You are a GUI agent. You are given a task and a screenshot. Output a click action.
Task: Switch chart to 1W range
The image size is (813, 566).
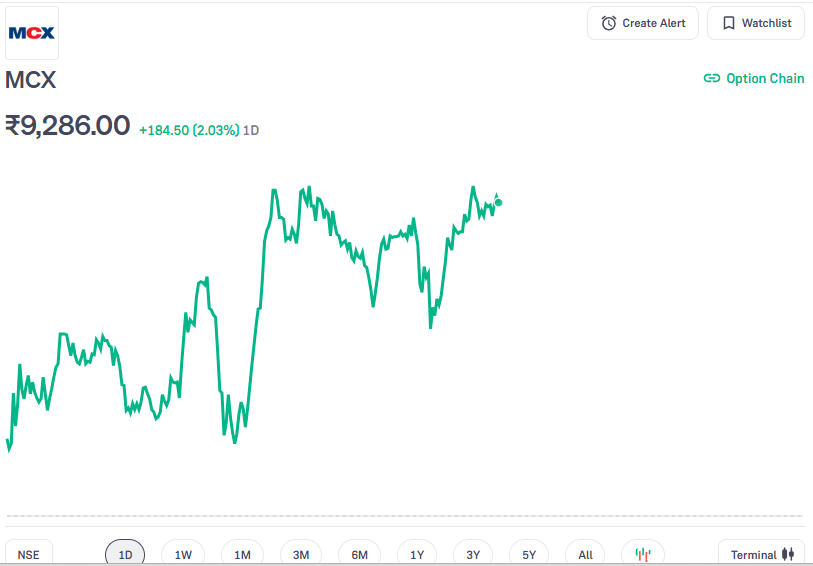[x=183, y=554]
